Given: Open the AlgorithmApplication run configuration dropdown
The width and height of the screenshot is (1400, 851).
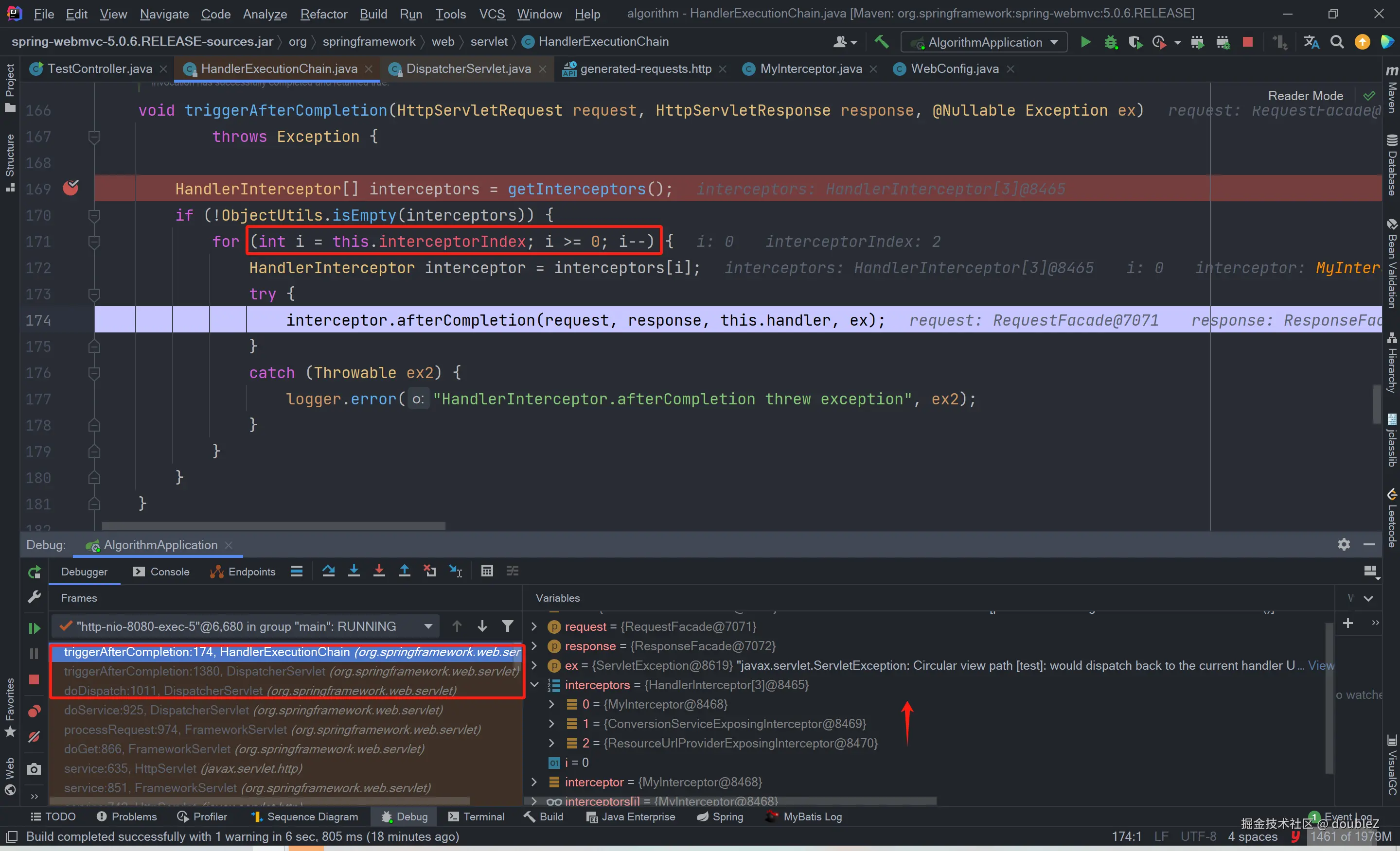Looking at the screenshot, I should point(986,42).
